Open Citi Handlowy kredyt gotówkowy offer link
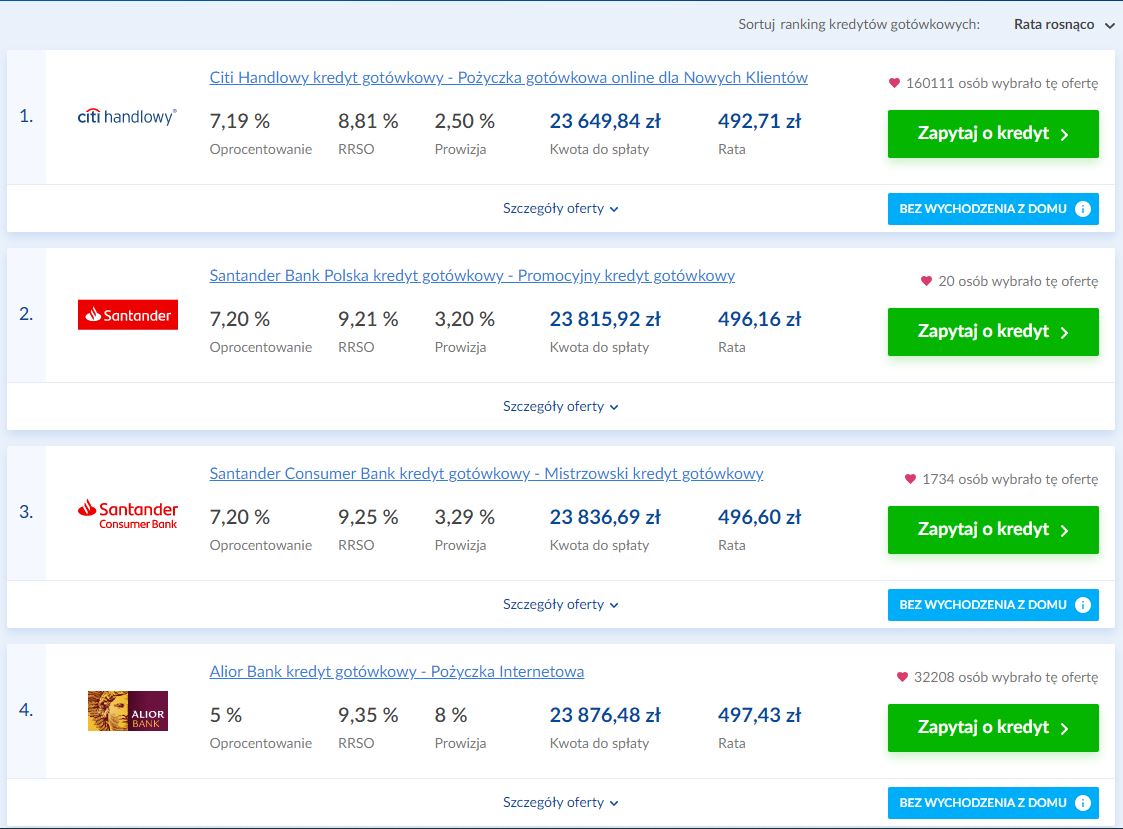 [x=509, y=77]
